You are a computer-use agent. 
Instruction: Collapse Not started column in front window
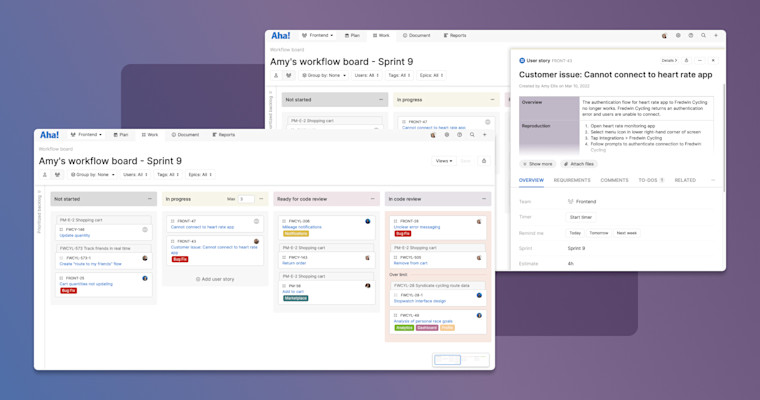[149, 199]
